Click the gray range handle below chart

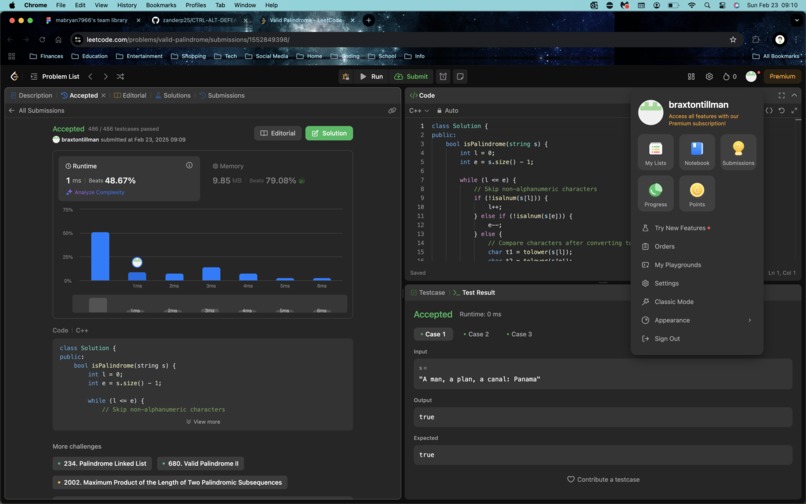[x=98, y=304]
